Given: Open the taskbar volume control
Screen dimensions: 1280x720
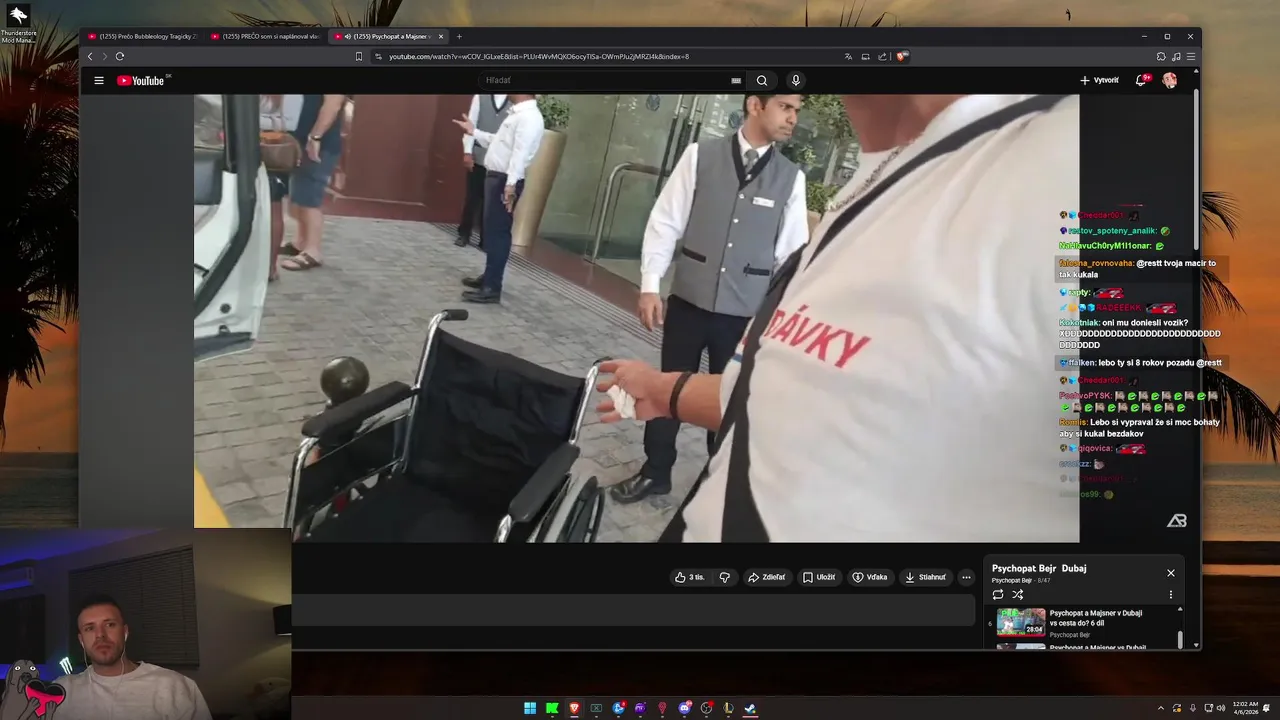Looking at the screenshot, I should (1221, 708).
